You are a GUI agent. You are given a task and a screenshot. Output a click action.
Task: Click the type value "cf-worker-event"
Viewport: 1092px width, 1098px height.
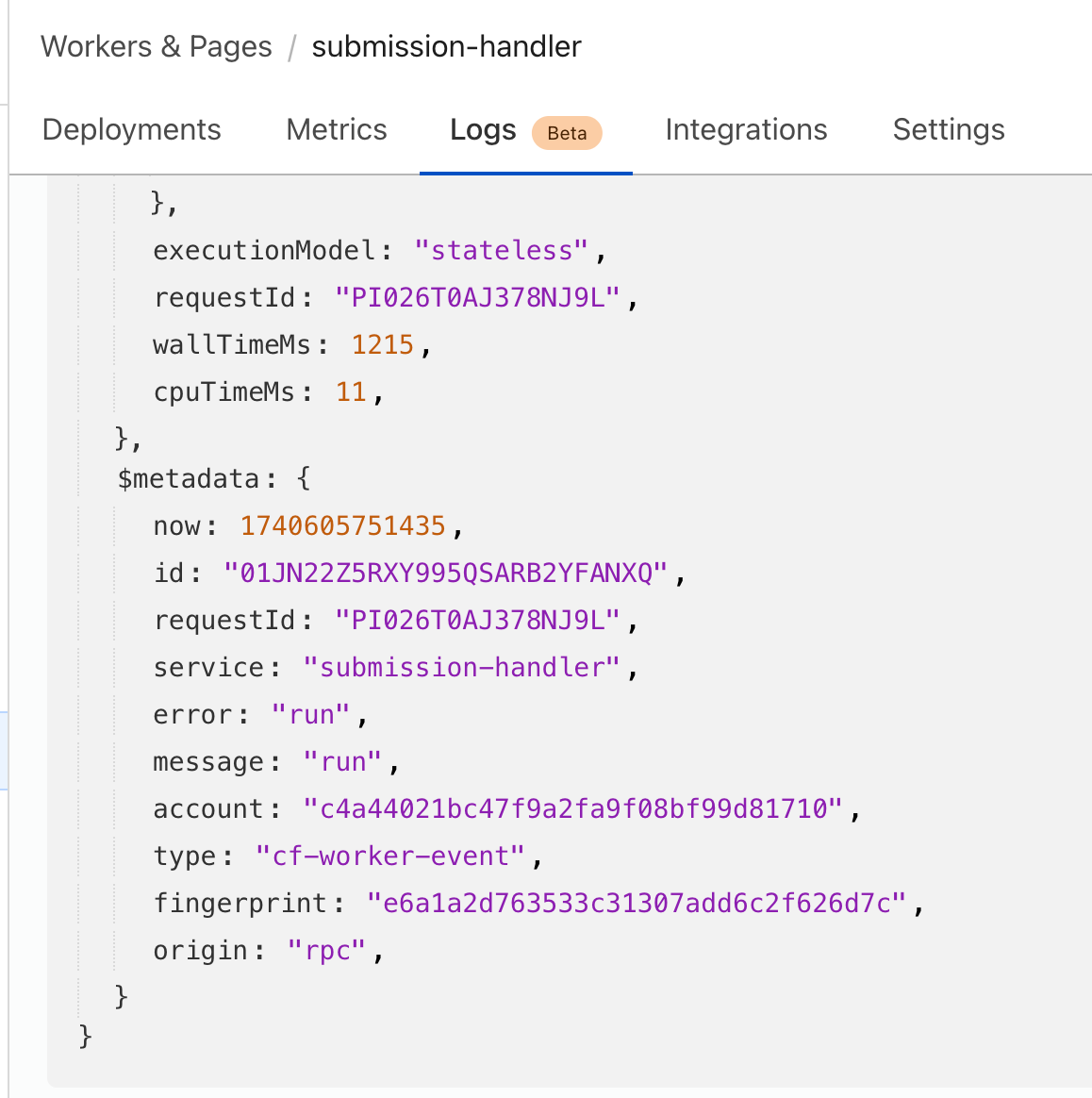(x=389, y=857)
